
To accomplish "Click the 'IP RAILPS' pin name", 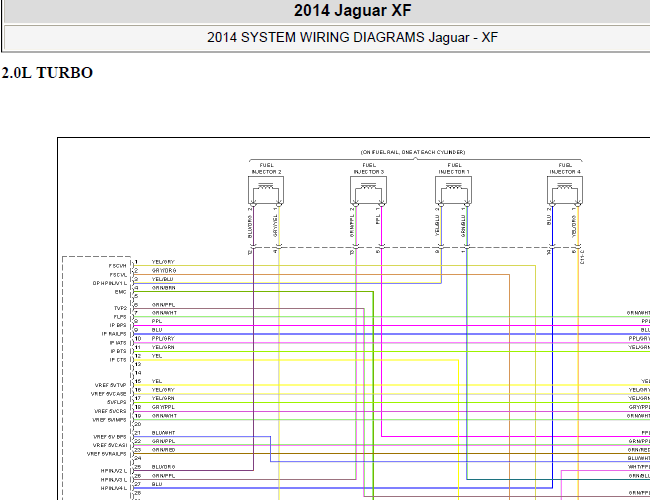I will click(x=114, y=334).
